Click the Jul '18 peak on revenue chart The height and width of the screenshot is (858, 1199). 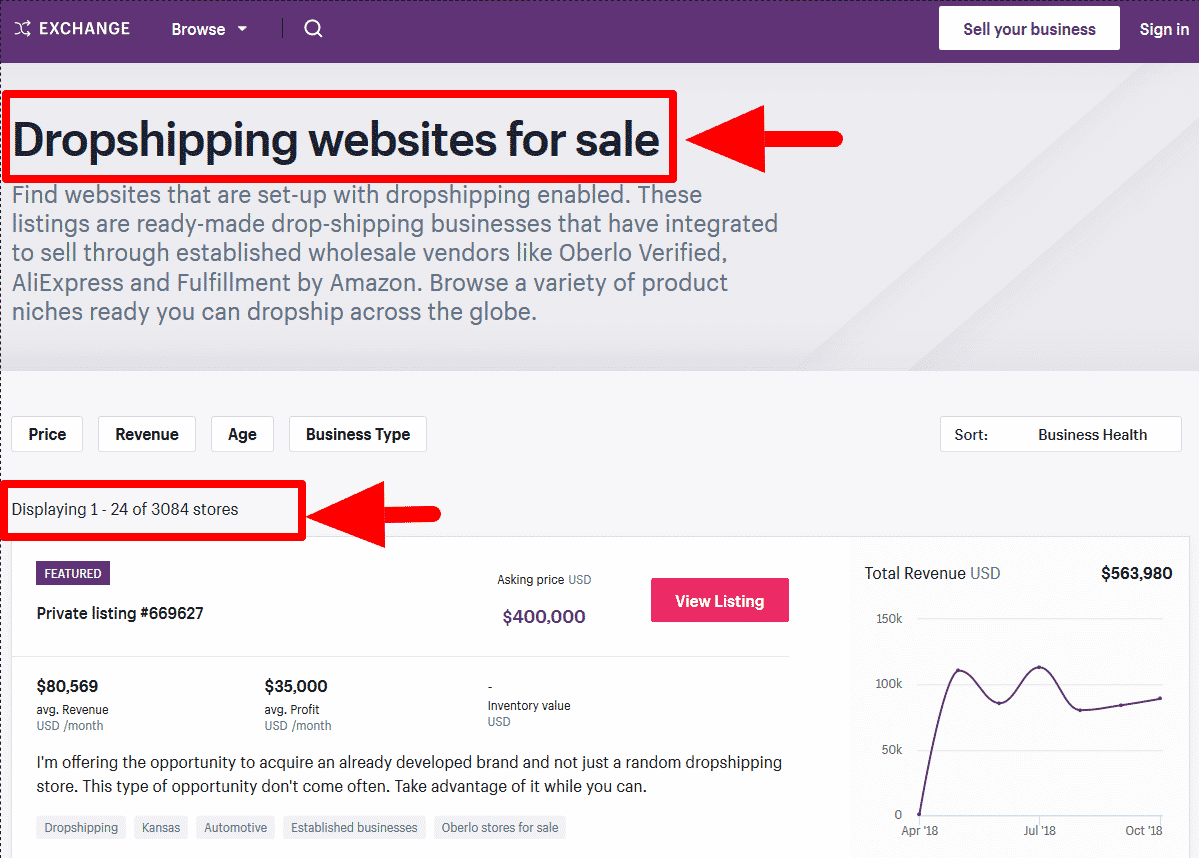coord(1040,667)
